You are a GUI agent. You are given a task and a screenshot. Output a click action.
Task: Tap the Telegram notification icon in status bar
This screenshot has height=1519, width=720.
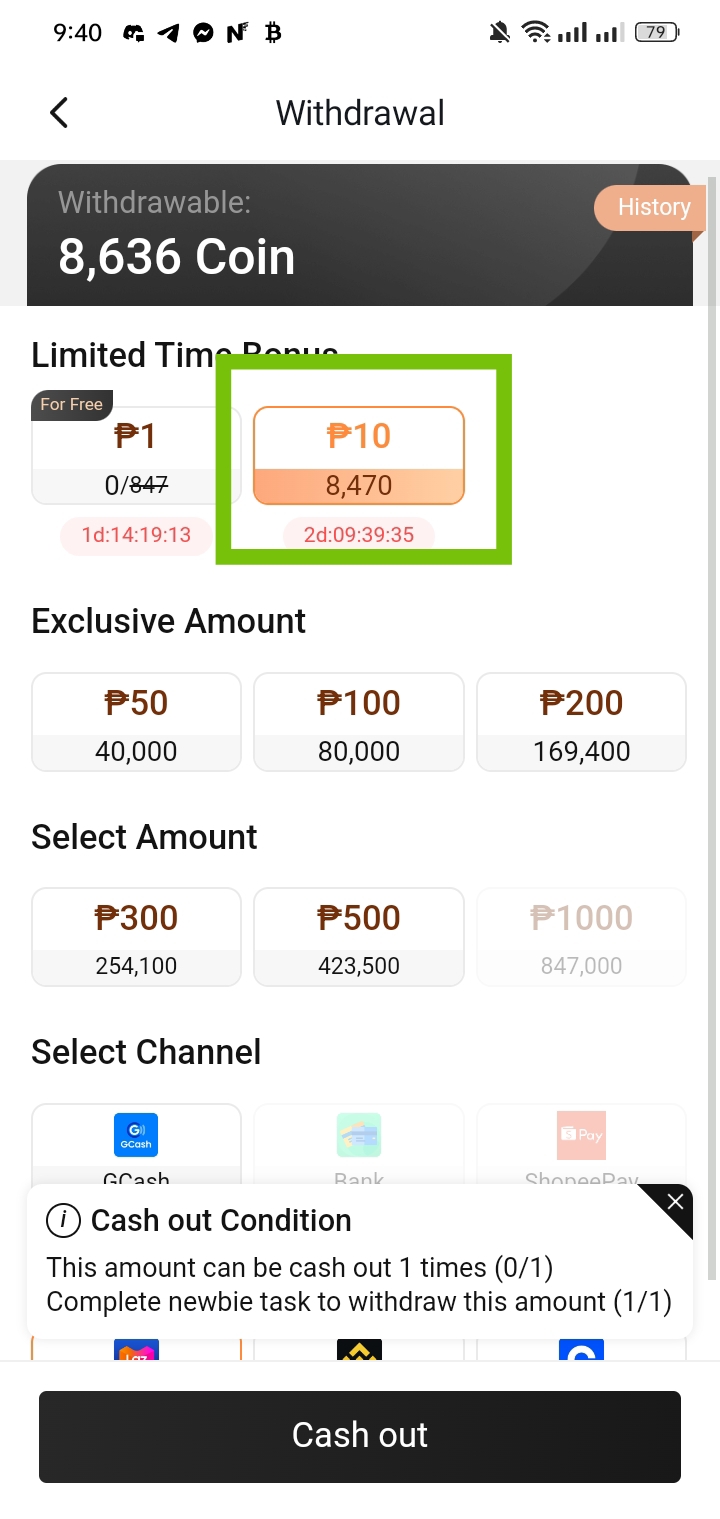tap(169, 33)
